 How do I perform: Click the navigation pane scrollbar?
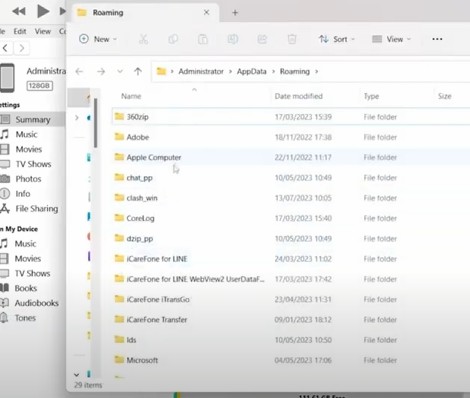click(x=96, y=123)
